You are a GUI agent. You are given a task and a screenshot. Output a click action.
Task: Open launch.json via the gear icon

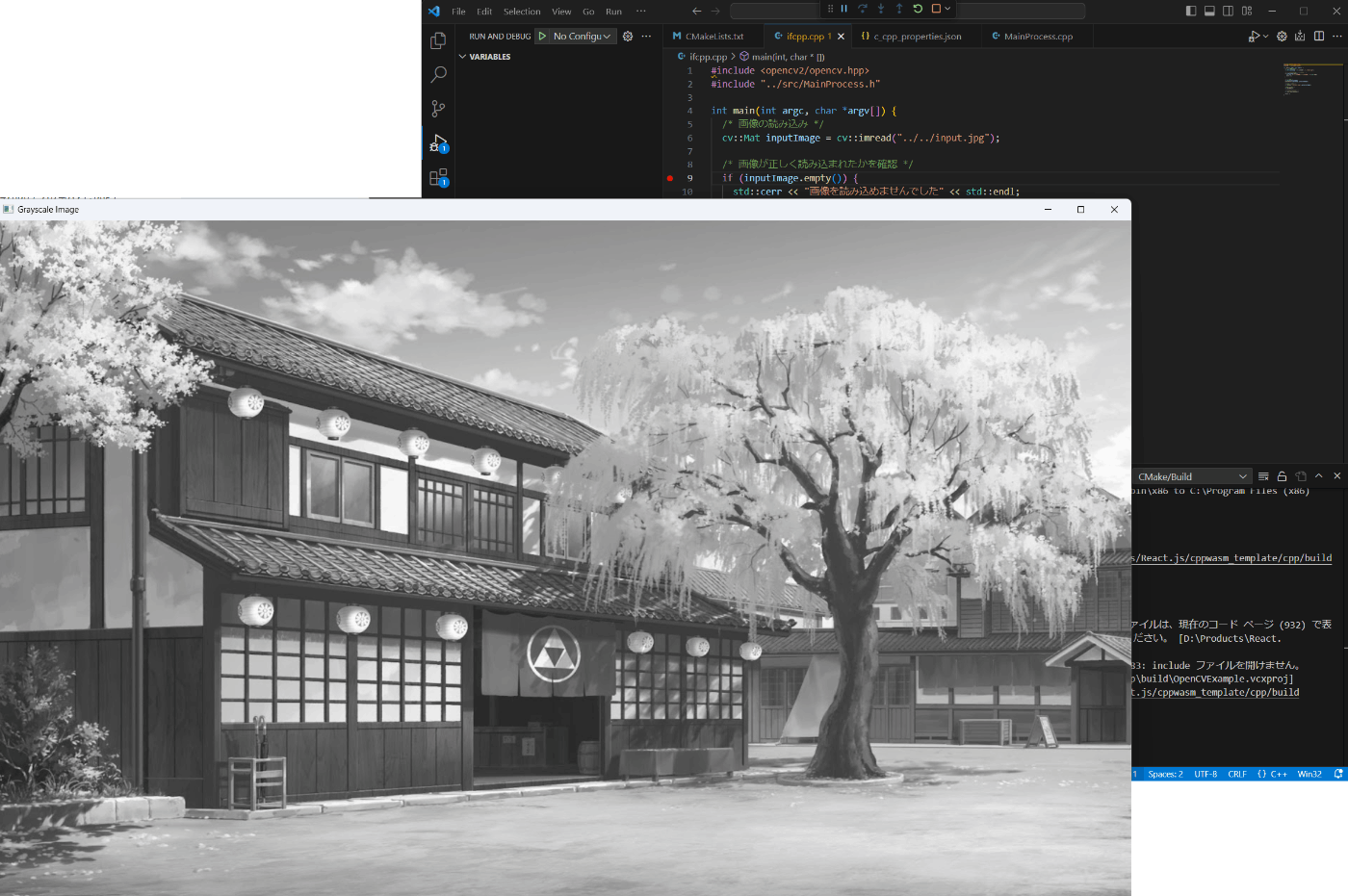point(628,36)
